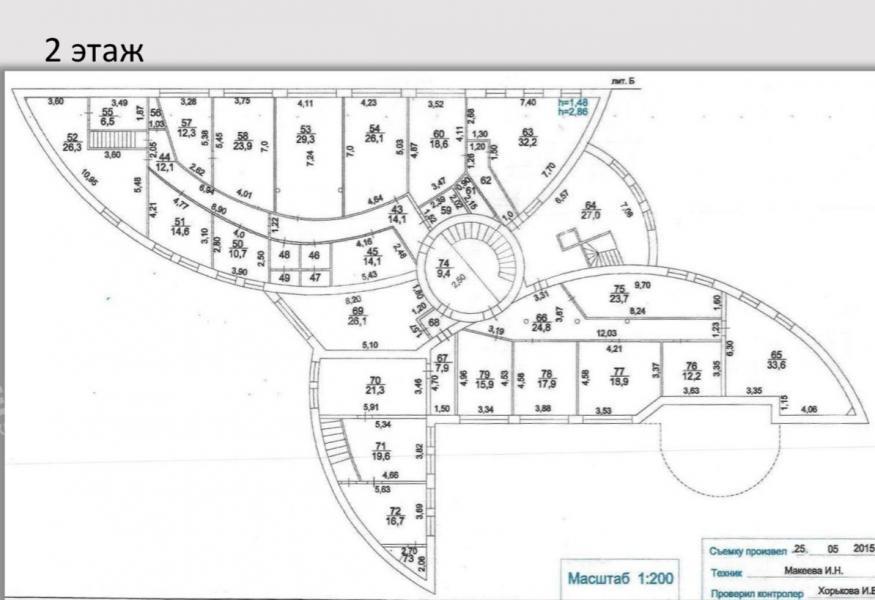Click room 65 label with area 33,6

click(776, 359)
